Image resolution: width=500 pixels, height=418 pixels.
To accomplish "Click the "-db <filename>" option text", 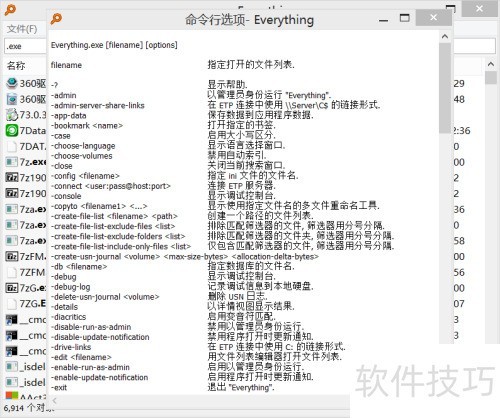I will [79, 266].
